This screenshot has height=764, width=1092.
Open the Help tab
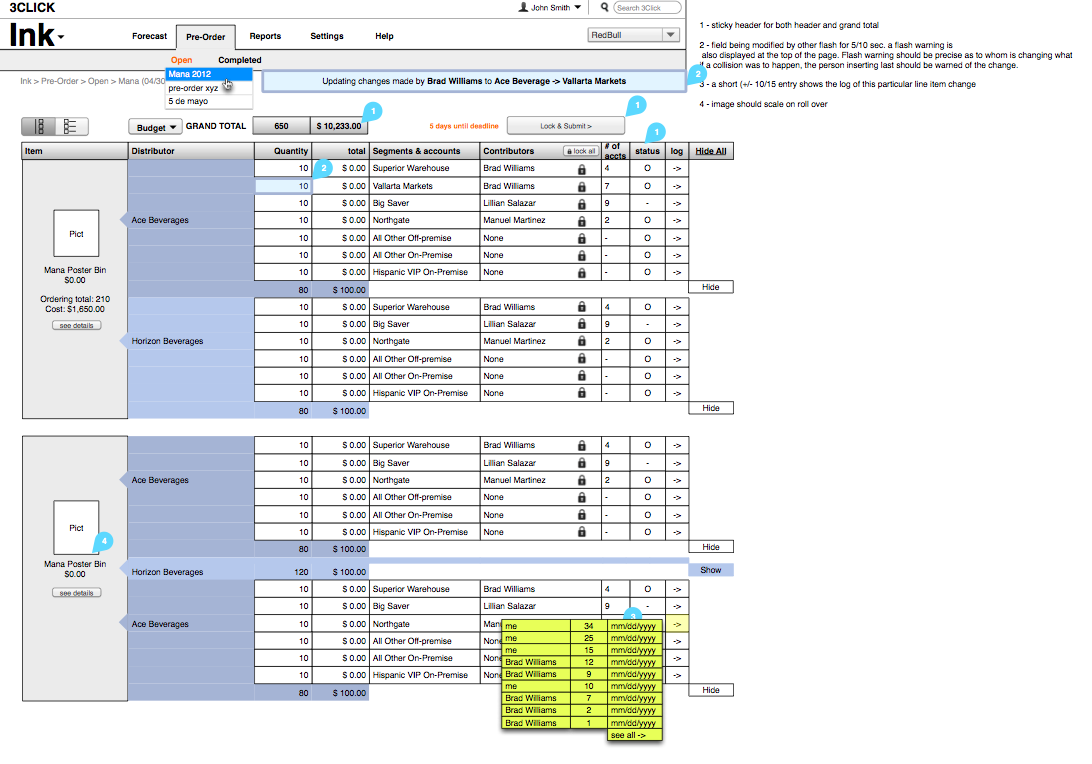tap(384, 36)
